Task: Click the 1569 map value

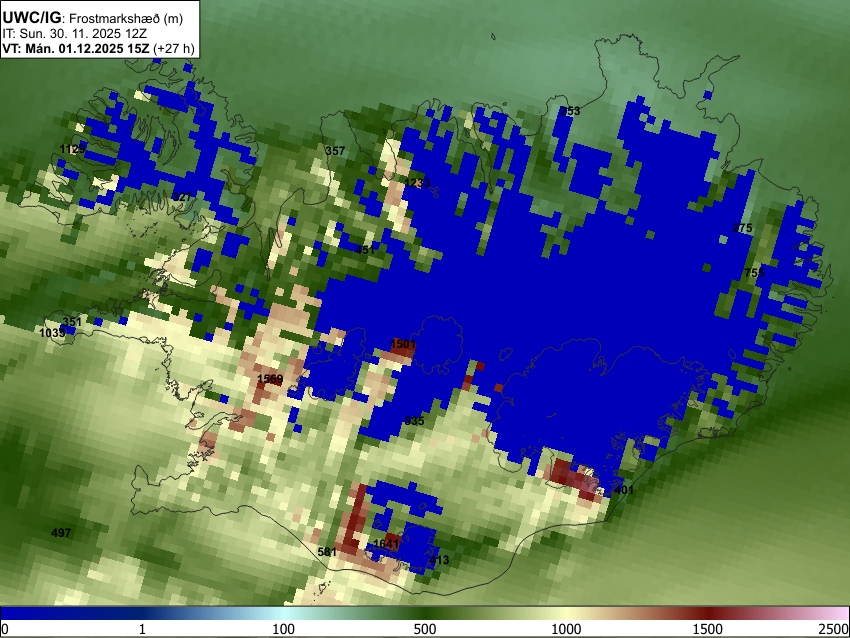Action: tap(270, 379)
